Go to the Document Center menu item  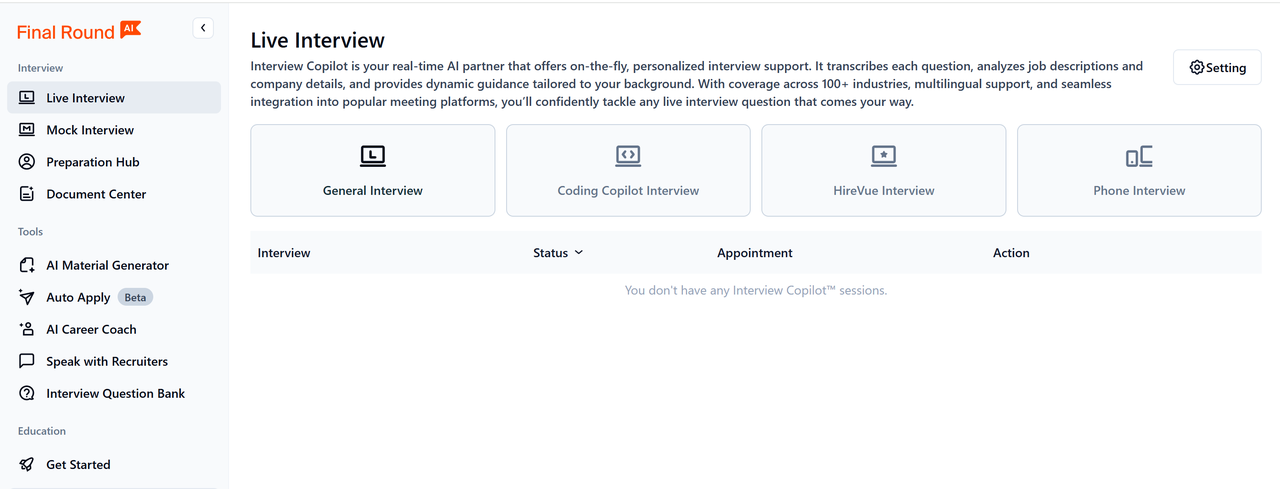pyautogui.click(x=96, y=194)
